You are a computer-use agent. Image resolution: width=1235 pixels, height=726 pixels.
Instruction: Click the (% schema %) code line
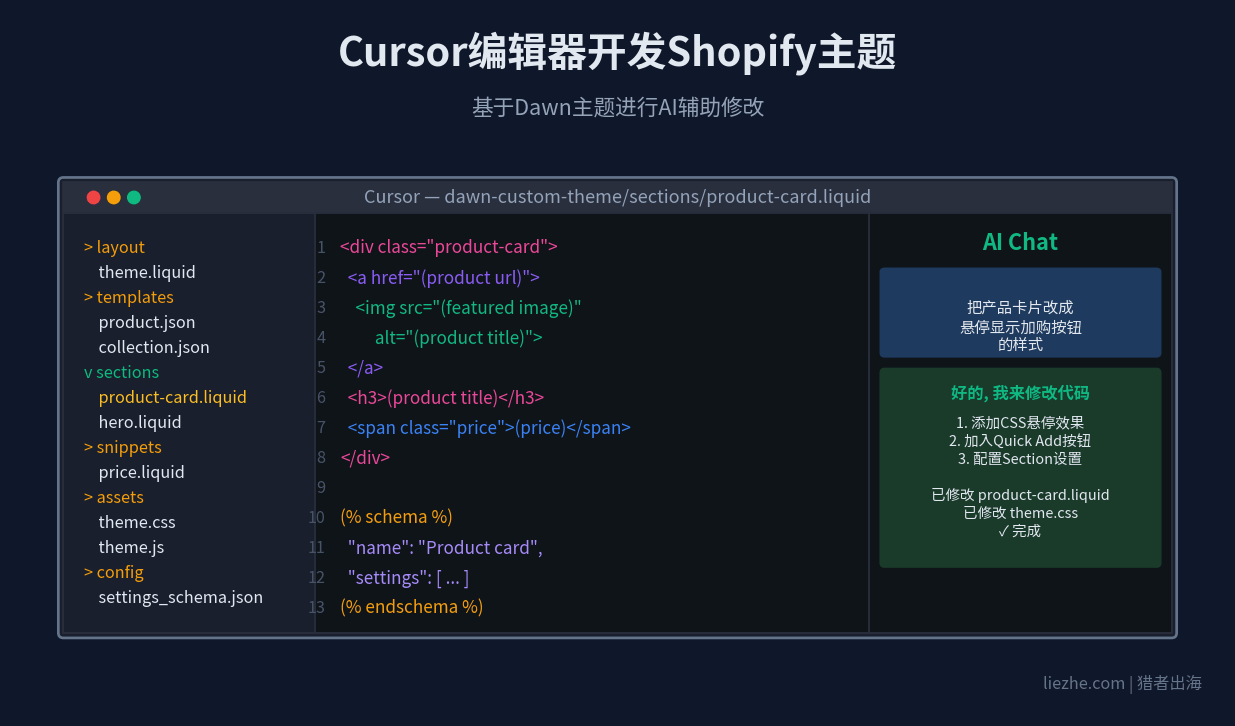click(x=397, y=517)
